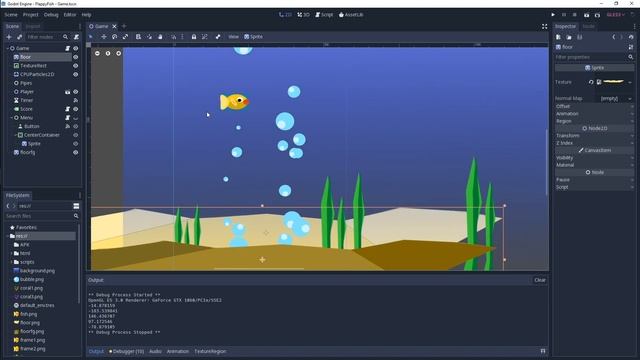
Task: Click the object history icon in Inspector
Action: pyautogui.click(x=631, y=37)
